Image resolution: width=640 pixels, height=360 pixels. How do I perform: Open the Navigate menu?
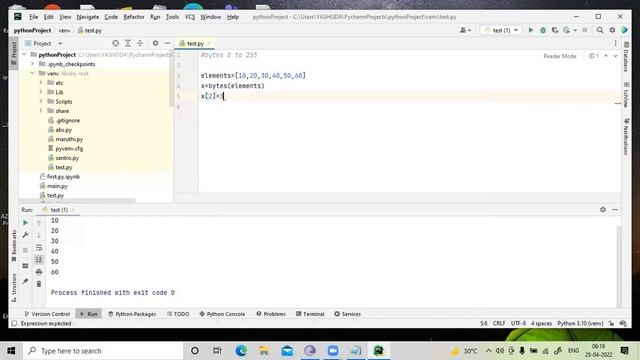(88, 17)
